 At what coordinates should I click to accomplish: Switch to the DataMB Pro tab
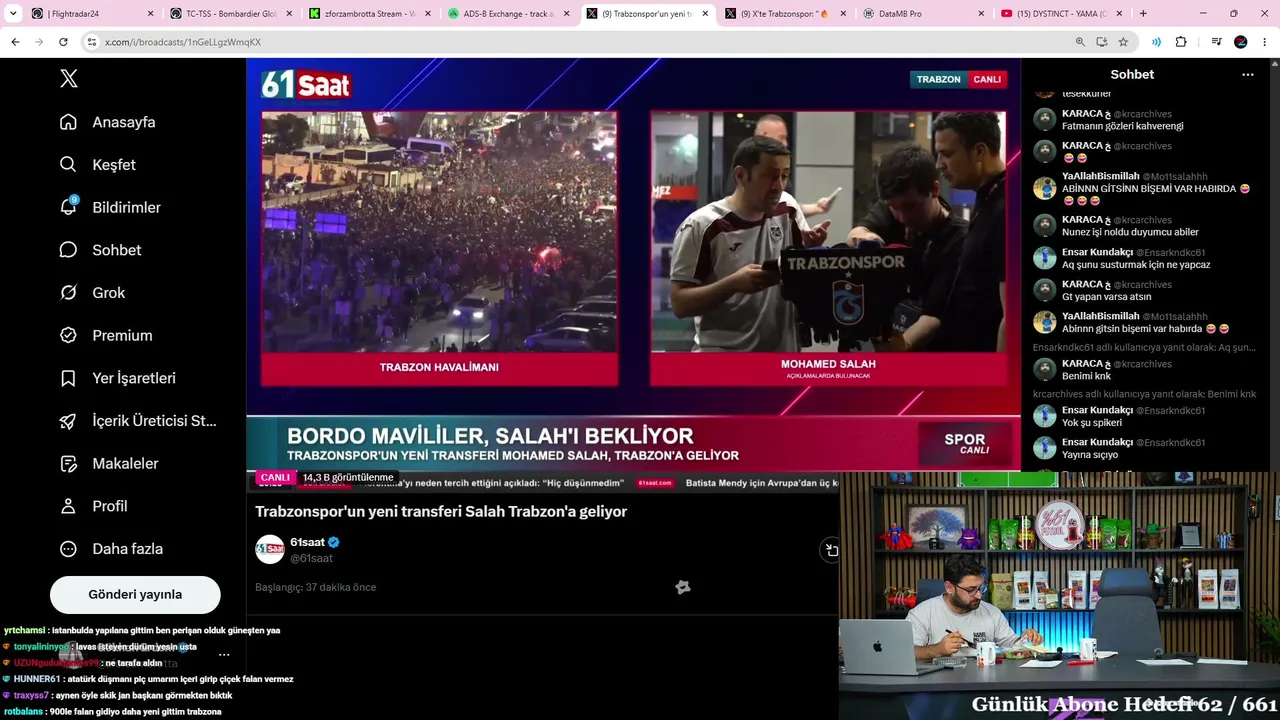tap(922, 14)
